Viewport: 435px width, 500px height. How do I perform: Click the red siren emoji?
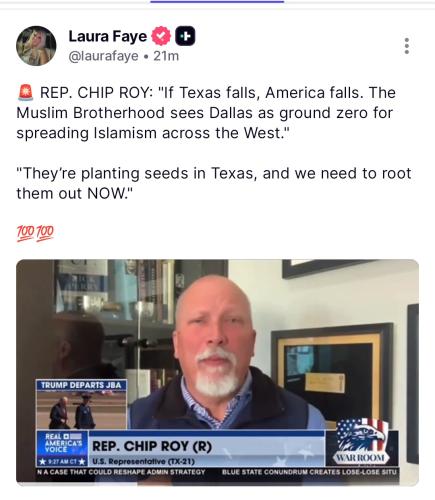point(26,93)
